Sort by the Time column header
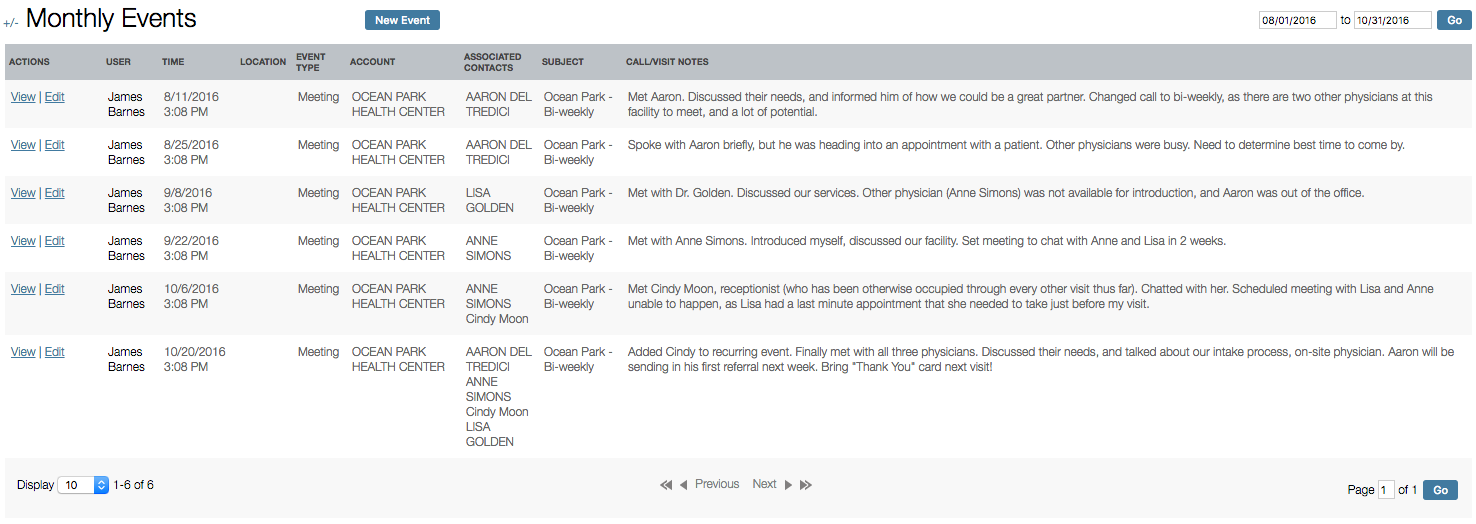Viewport: 1476px width, 524px height. [x=173, y=62]
